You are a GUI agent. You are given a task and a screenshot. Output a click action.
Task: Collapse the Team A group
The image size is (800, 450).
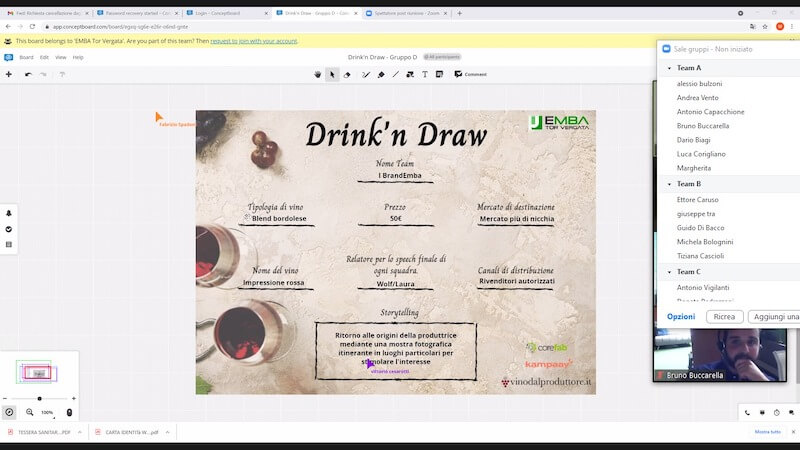[x=669, y=68]
